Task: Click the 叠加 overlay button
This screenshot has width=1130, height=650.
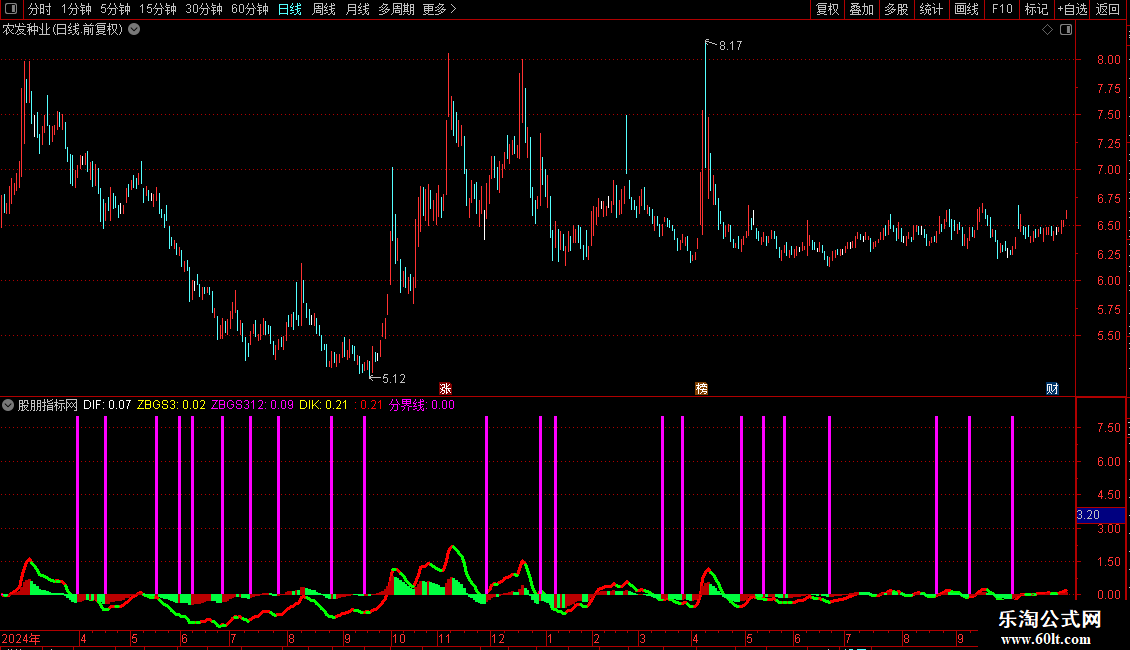Action: coord(861,9)
